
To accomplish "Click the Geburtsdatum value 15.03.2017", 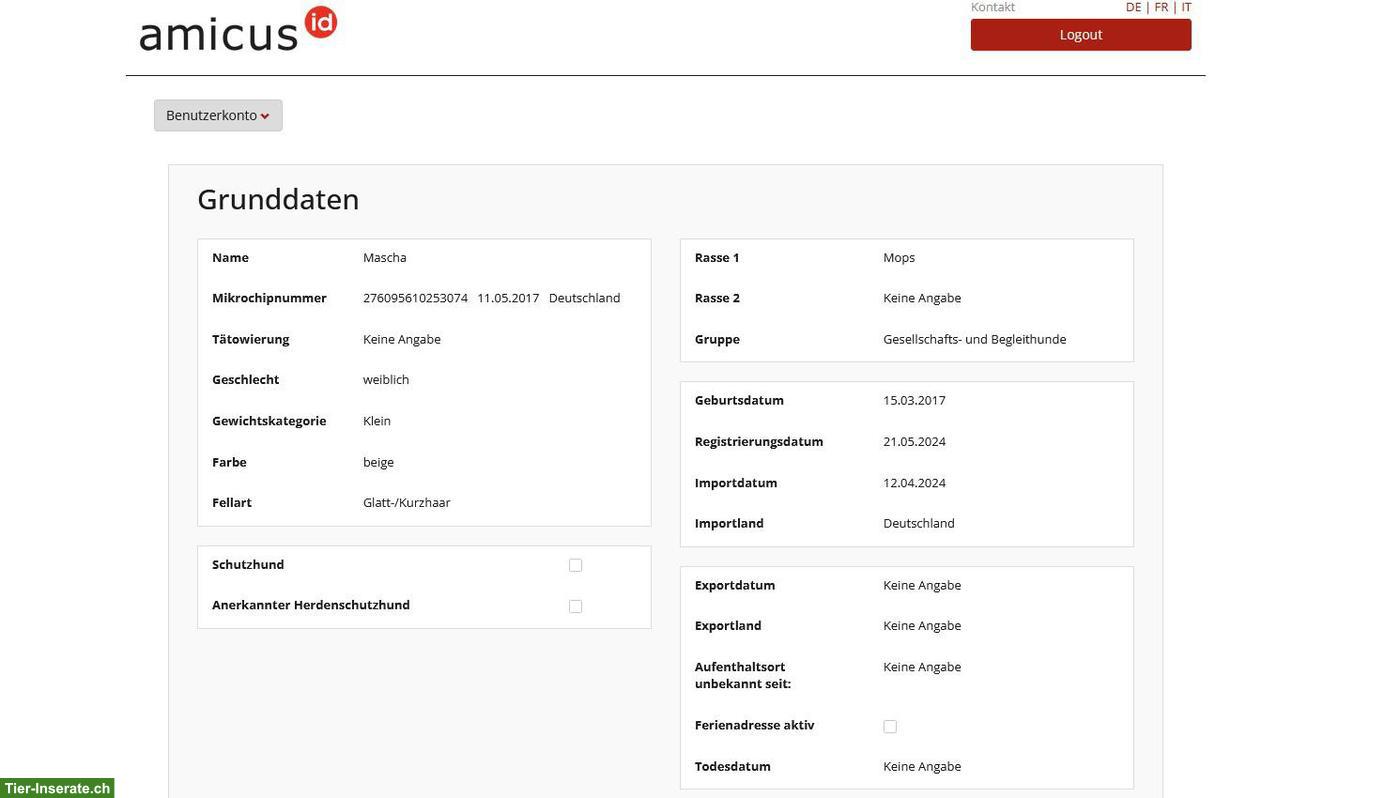I will click(914, 400).
